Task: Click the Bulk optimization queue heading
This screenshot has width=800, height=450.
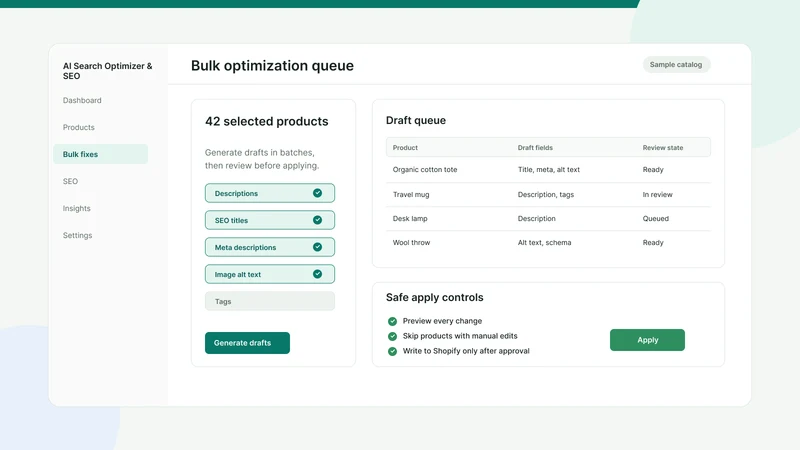Action: 272,66
